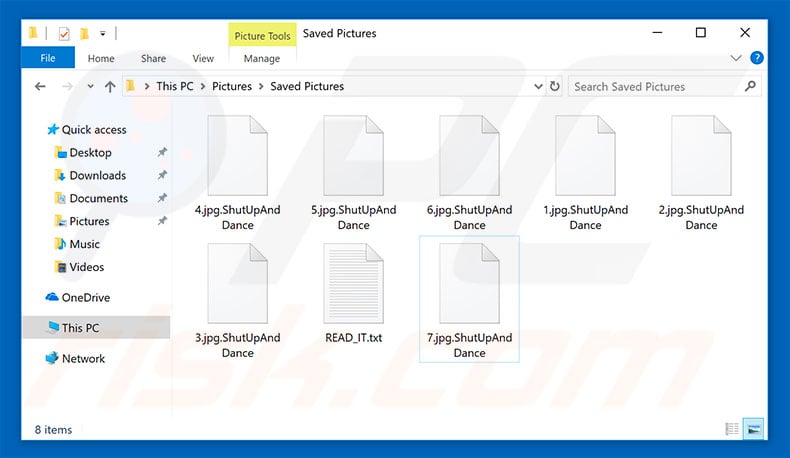Unpin Desktop from Quick access

(x=163, y=153)
